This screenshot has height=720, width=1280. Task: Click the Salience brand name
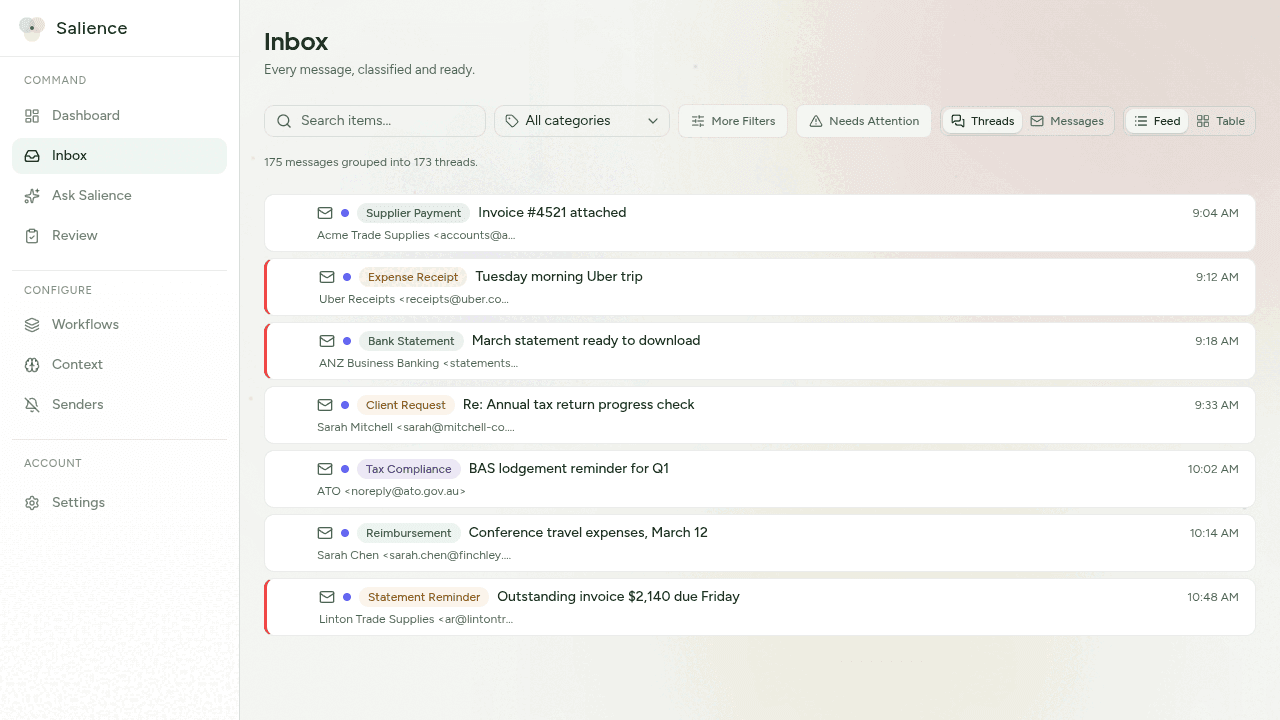pyautogui.click(x=92, y=29)
